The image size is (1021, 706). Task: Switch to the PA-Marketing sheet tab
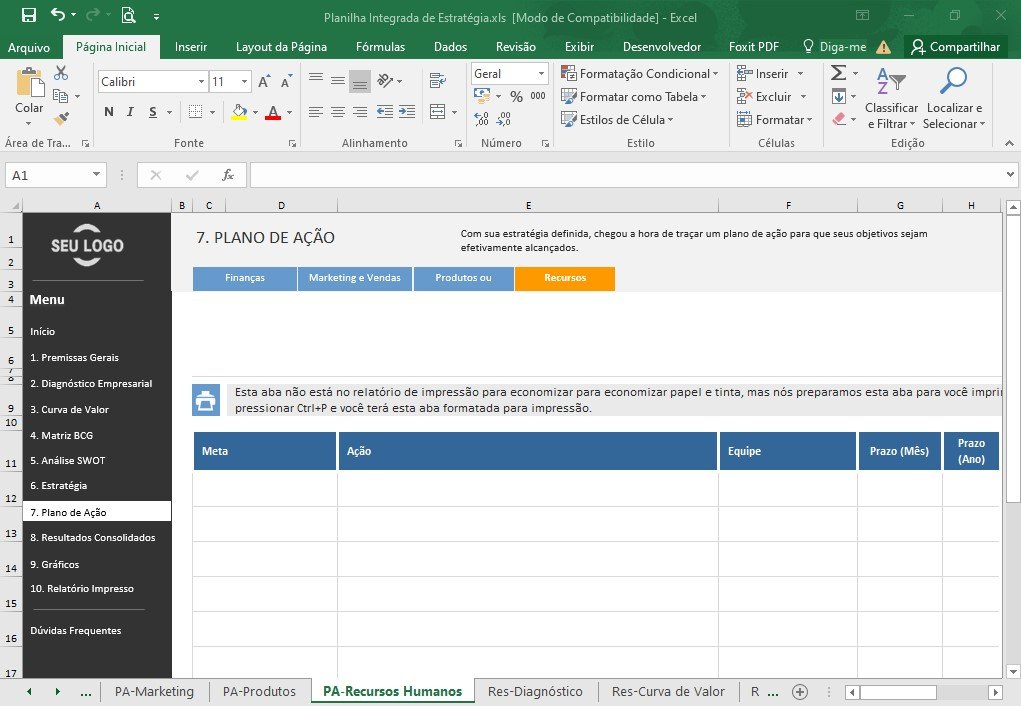coord(154,692)
